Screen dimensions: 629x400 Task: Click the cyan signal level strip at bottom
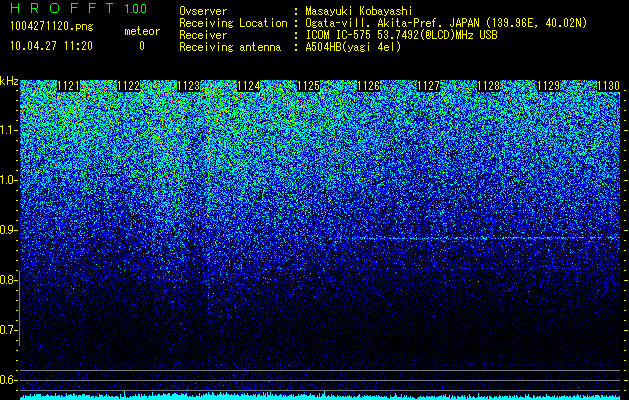[x=320, y=397]
